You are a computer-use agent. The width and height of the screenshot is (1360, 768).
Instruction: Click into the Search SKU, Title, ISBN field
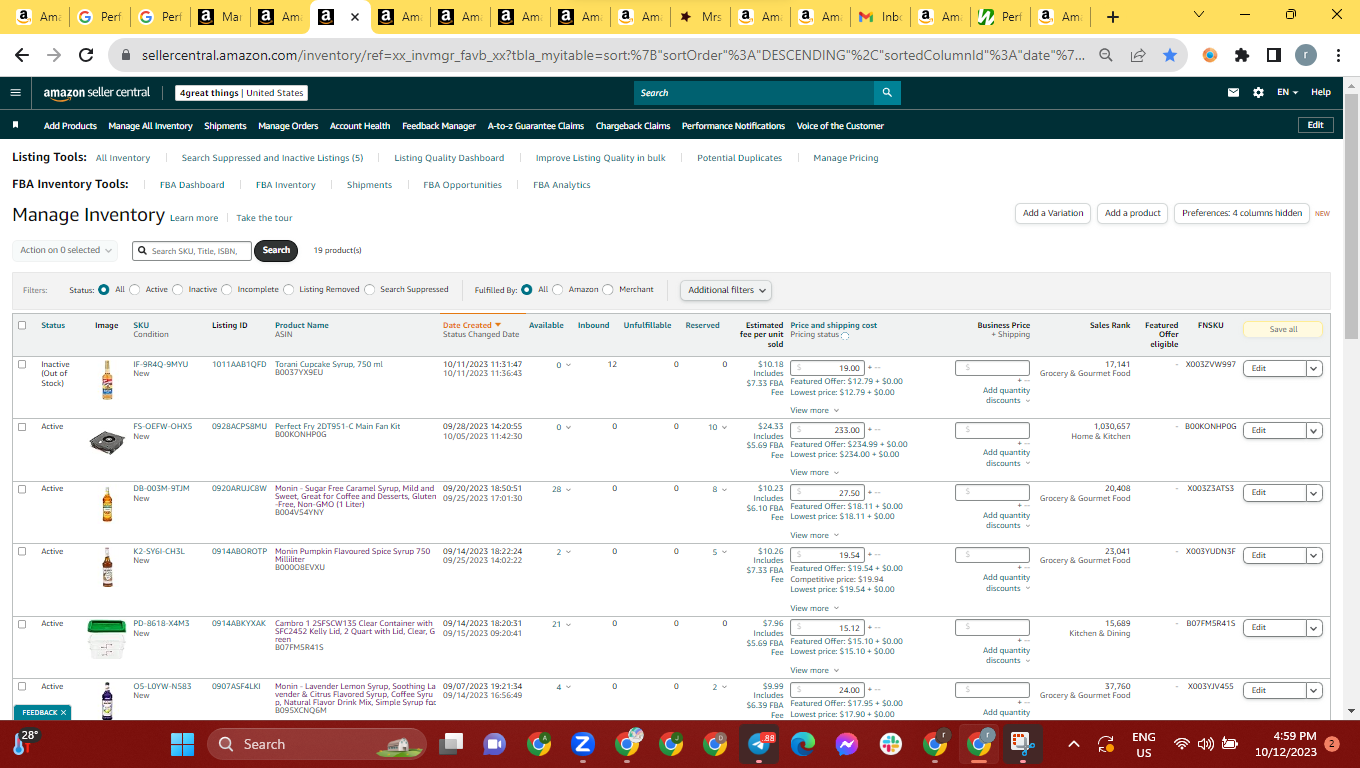click(x=191, y=251)
